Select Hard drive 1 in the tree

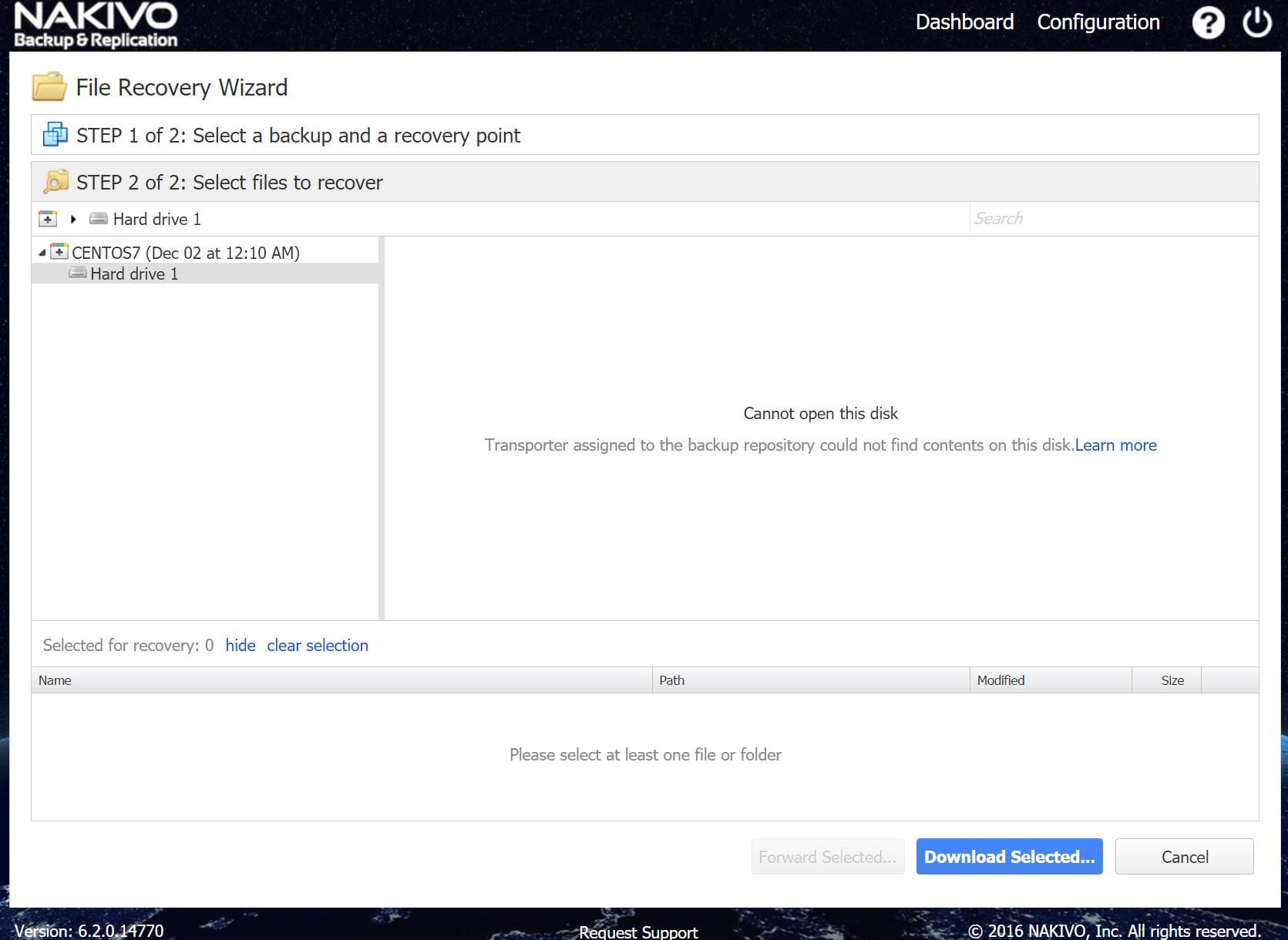pyautogui.click(x=134, y=274)
